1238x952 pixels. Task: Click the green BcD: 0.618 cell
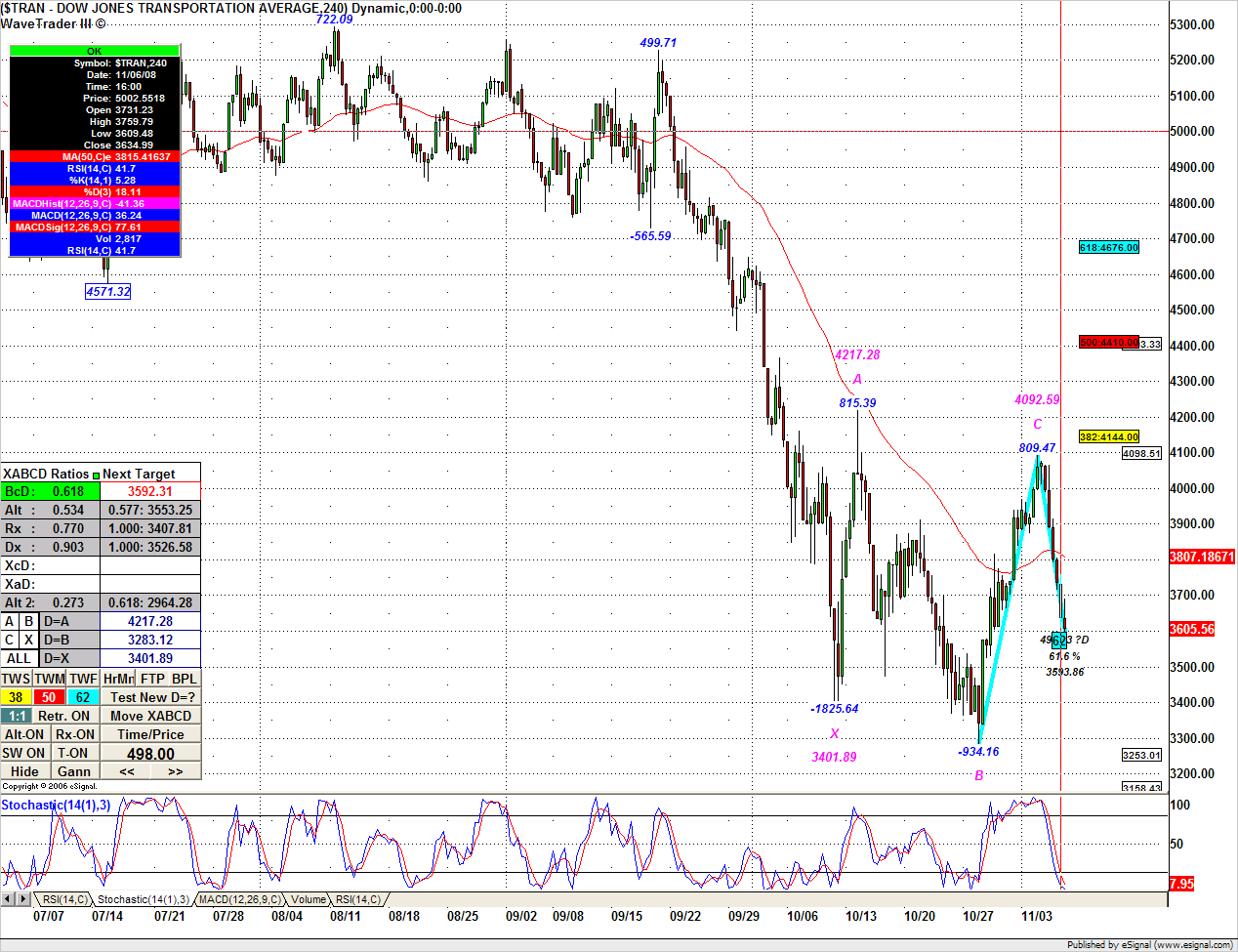point(50,491)
